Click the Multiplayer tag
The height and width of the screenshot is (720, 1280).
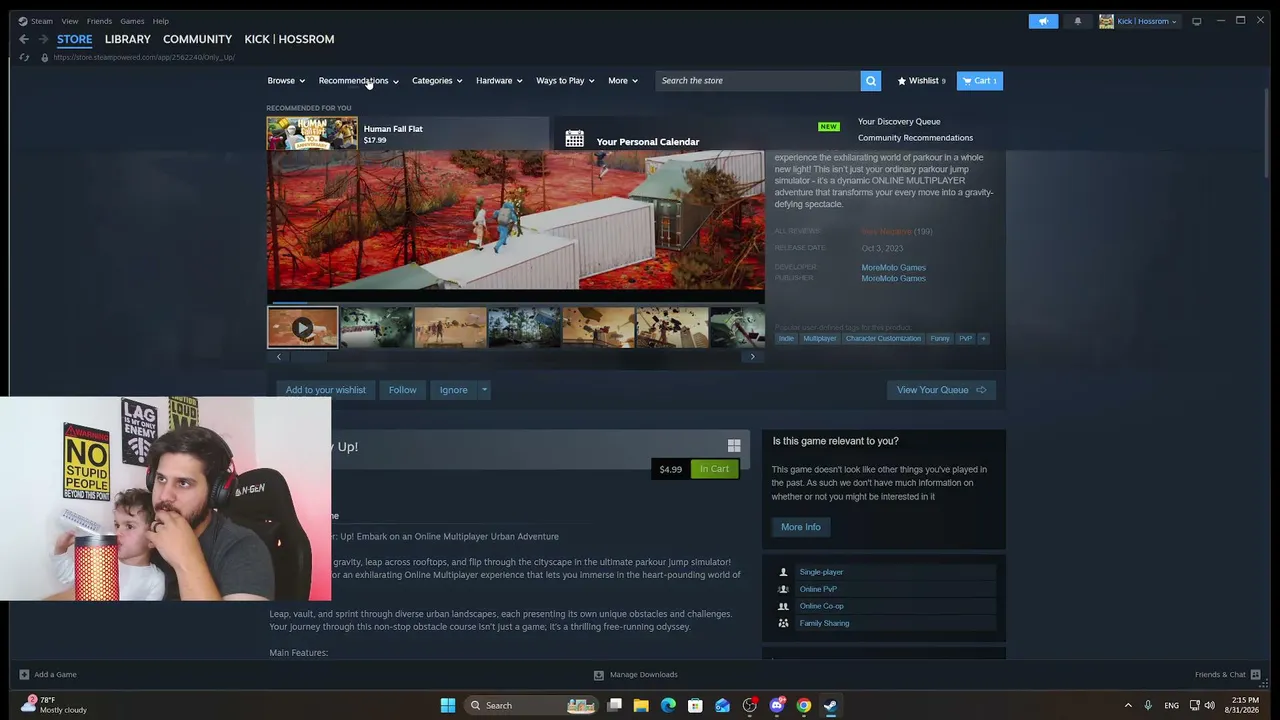point(820,338)
